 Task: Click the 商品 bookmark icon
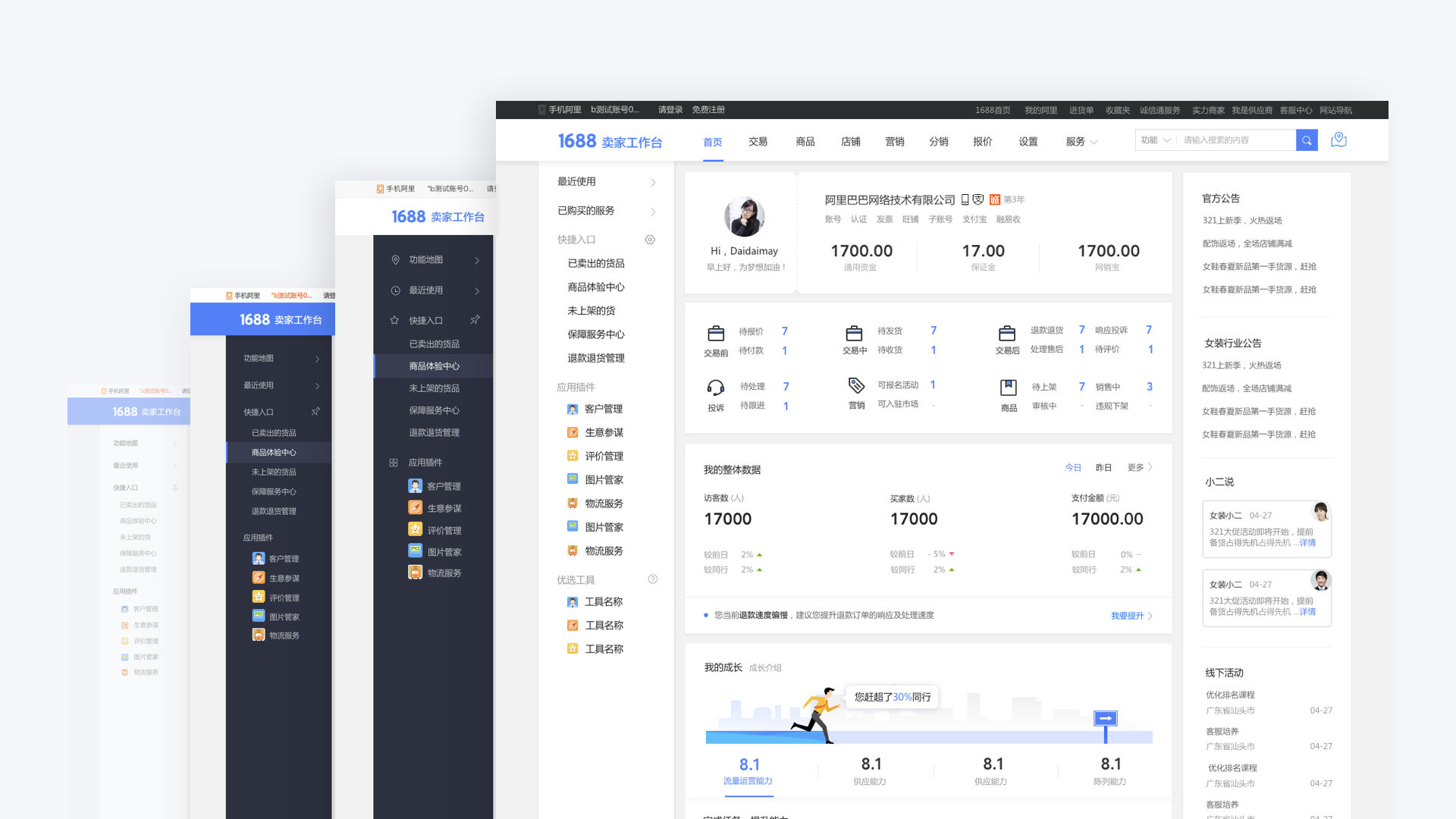coord(1009,388)
